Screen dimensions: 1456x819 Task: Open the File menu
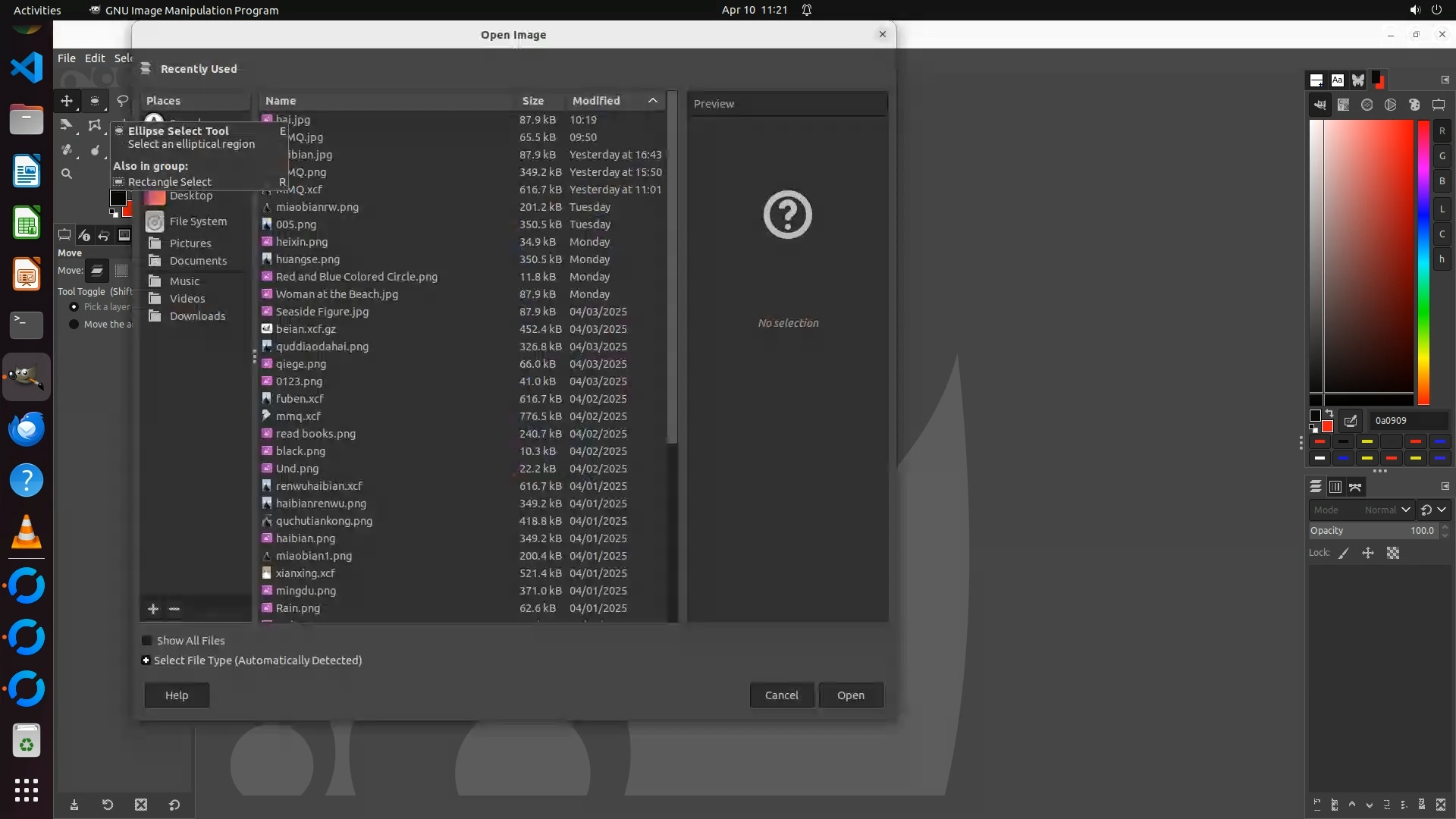point(67,58)
